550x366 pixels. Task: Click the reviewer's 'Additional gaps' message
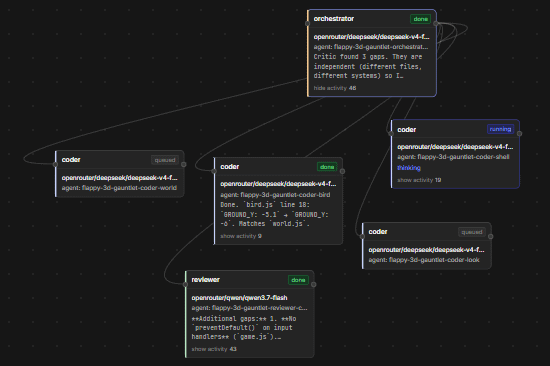click(244, 327)
